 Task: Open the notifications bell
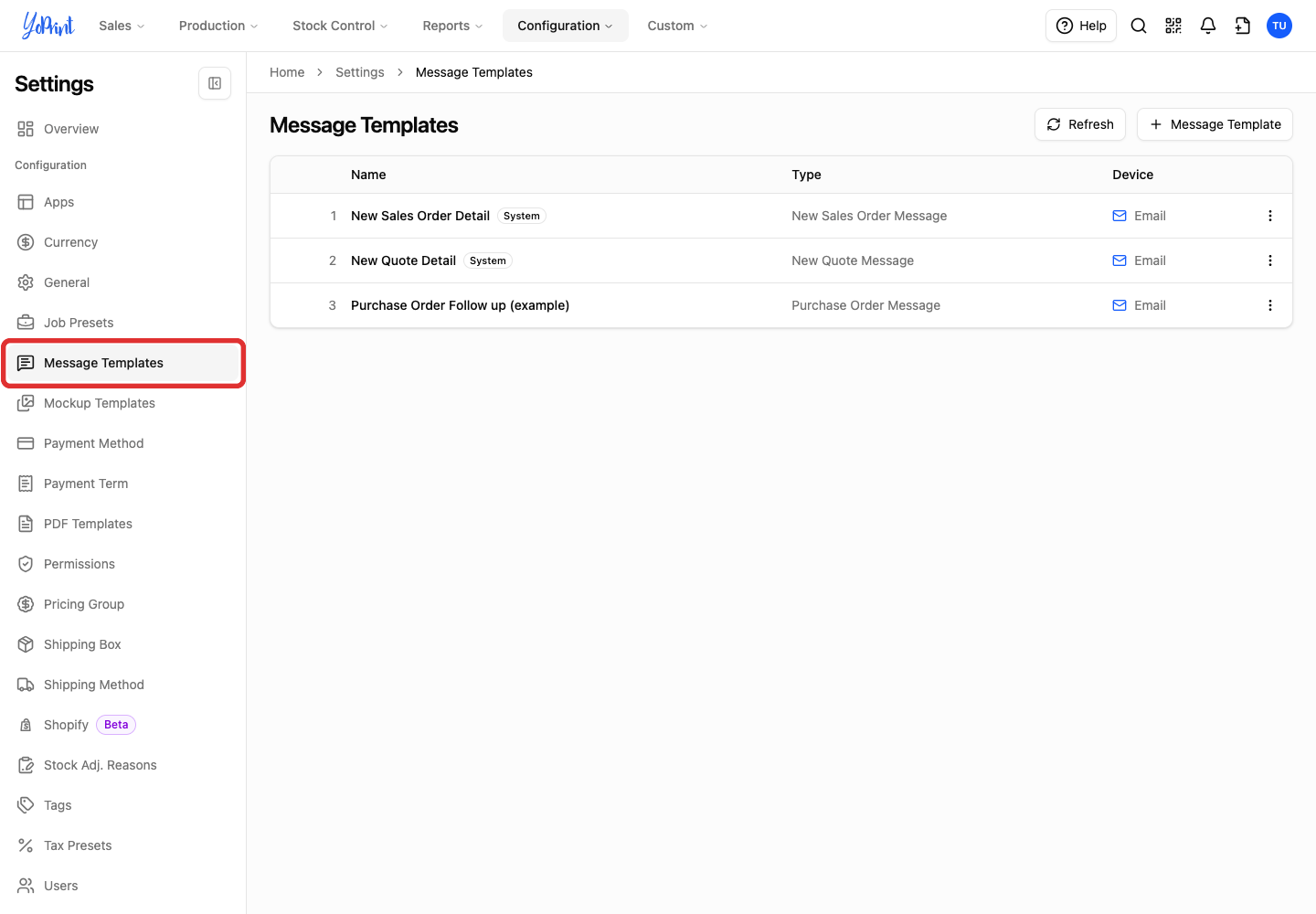[x=1208, y=26]
